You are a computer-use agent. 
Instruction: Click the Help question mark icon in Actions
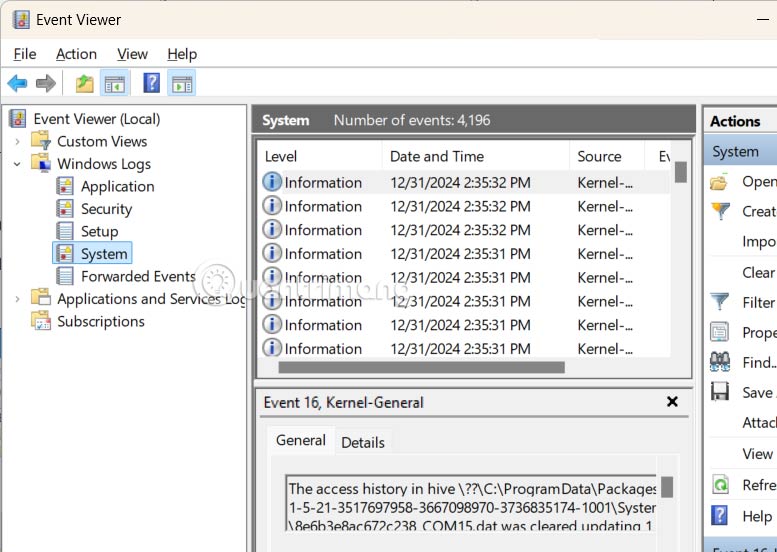pos(719,515)
